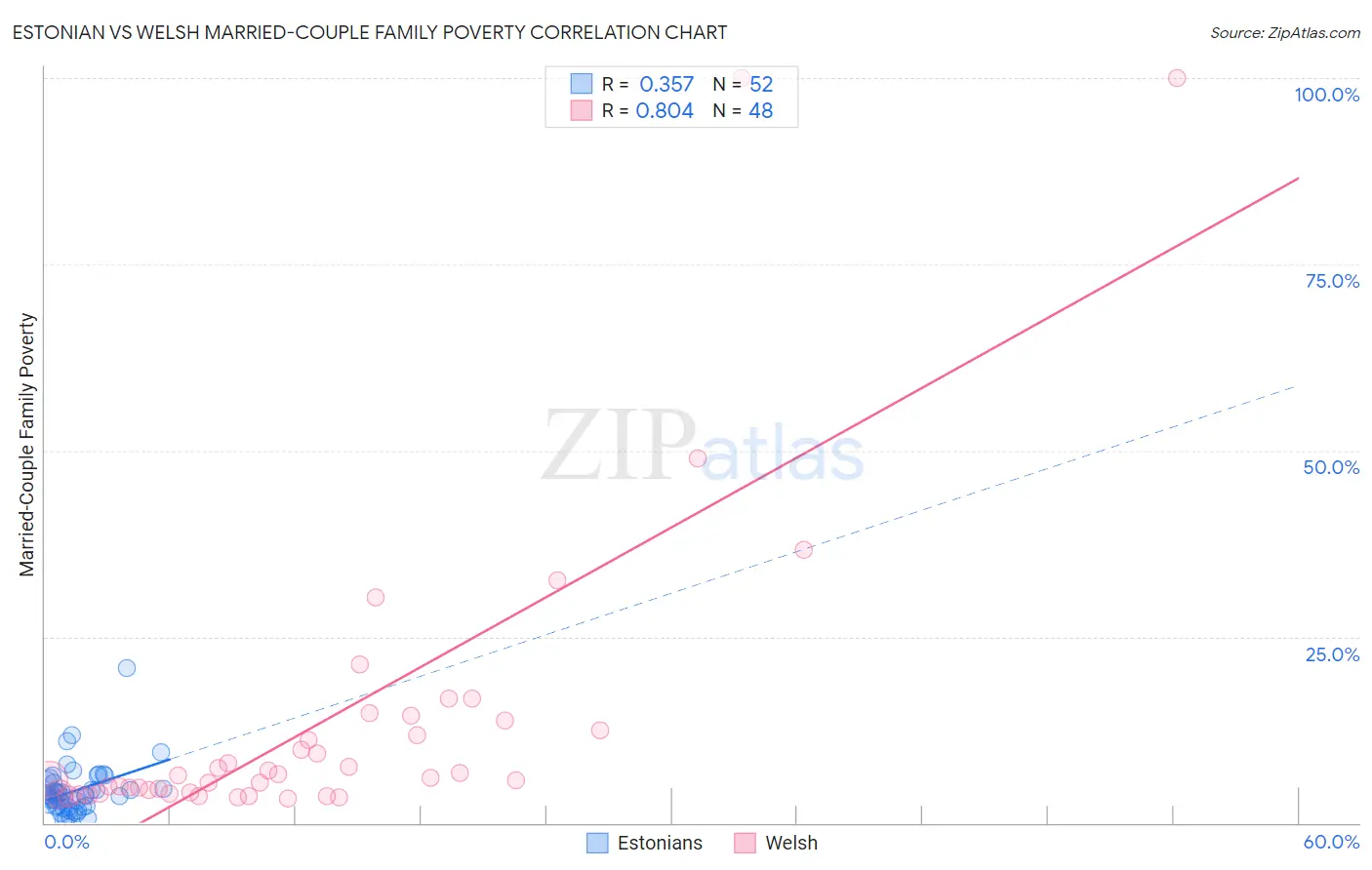Click the pink swatch in stats box
The height and width of the screenshot is (870, 1372).
[x=582, y=110]
